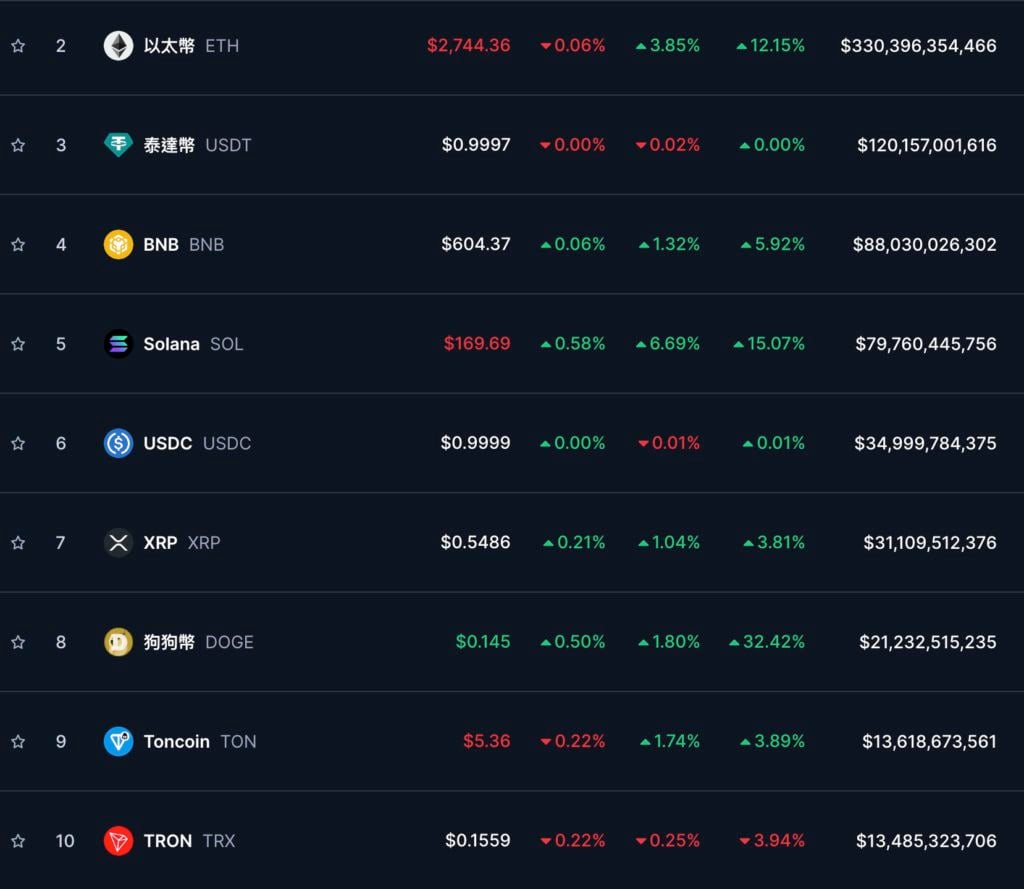This screenshot has height=889, width=1024.
Task: Click the Ethereum coin logo icon
Action: click(118, 46)
